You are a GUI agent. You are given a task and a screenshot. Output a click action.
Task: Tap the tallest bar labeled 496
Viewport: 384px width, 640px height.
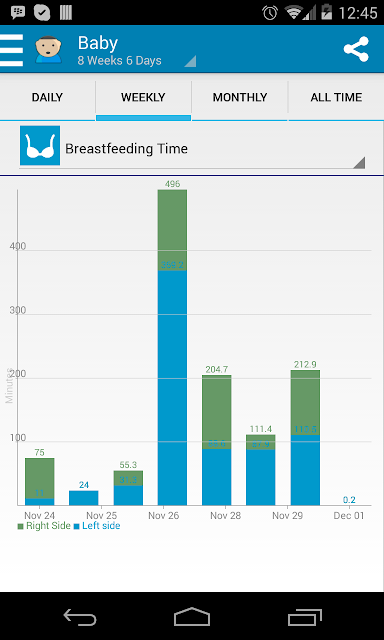coord(172,347)
